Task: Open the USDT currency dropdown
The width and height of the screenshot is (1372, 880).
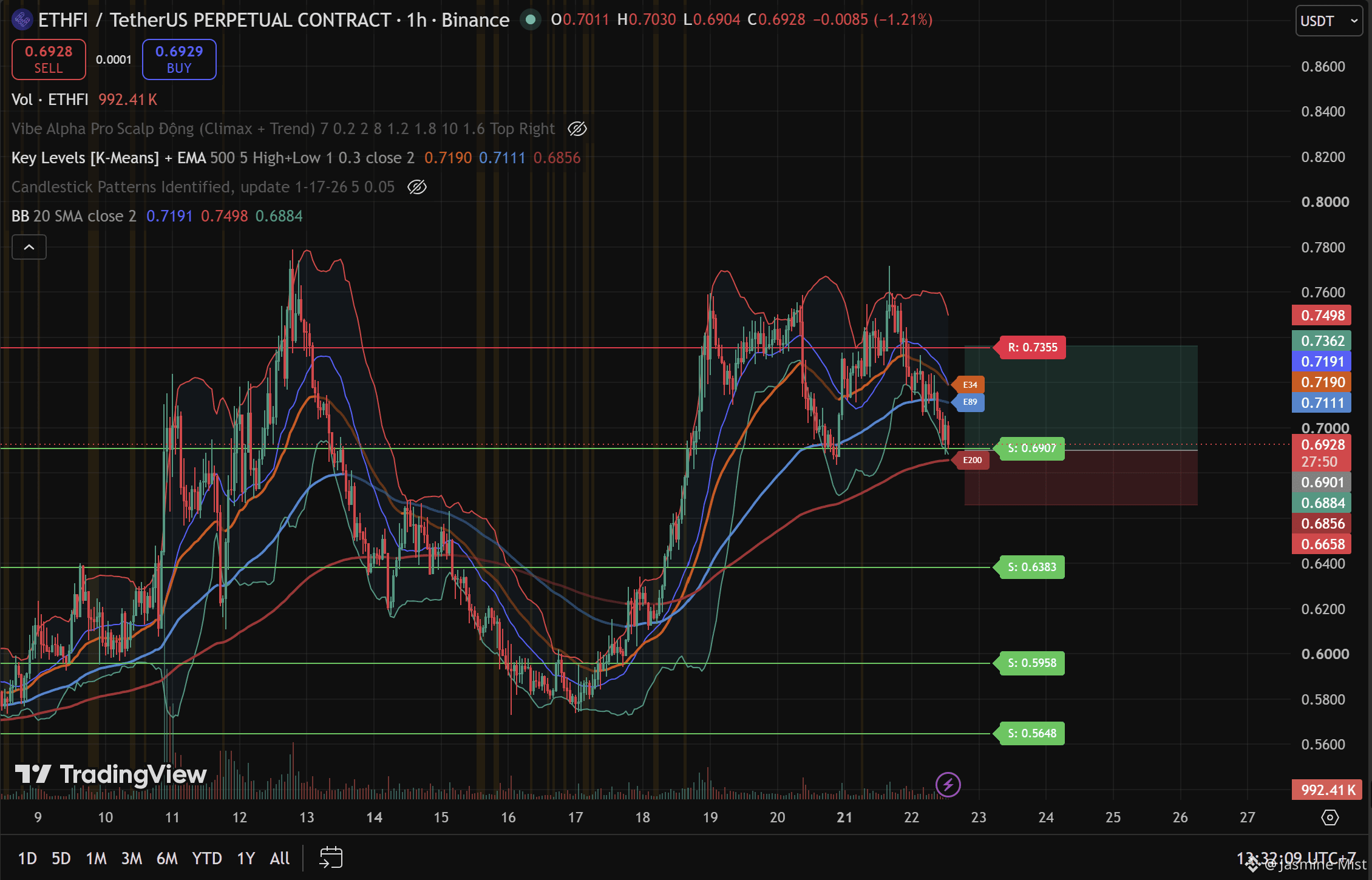Action: tap(1329, 21)
